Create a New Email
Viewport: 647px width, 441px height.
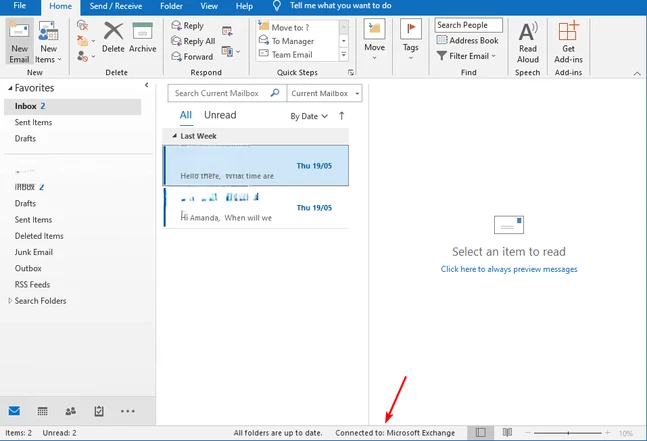tap(19, 41)
